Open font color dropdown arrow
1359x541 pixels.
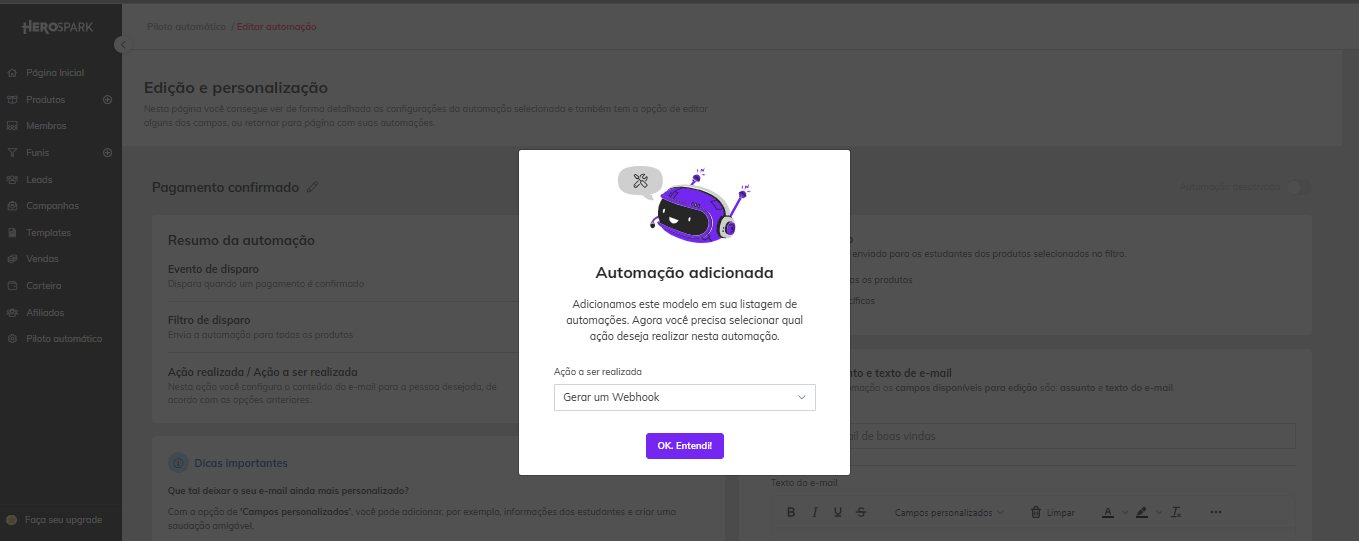[1124, 512]
